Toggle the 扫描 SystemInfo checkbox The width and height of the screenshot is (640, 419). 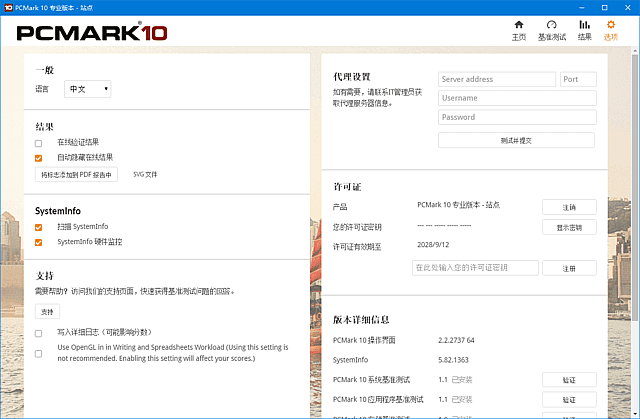coord(39,227)
